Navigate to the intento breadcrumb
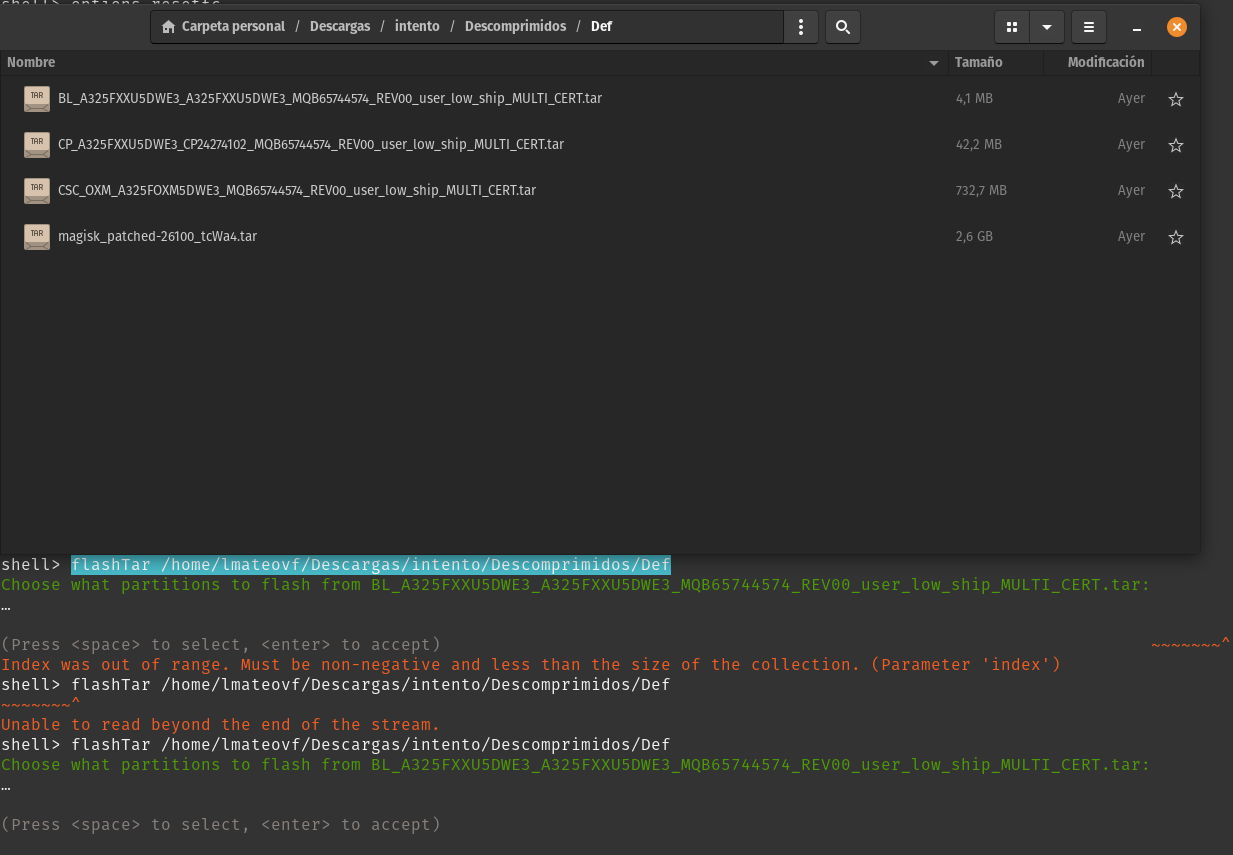The width and height of the screenshot is (1233, 855). coord(417,27)
